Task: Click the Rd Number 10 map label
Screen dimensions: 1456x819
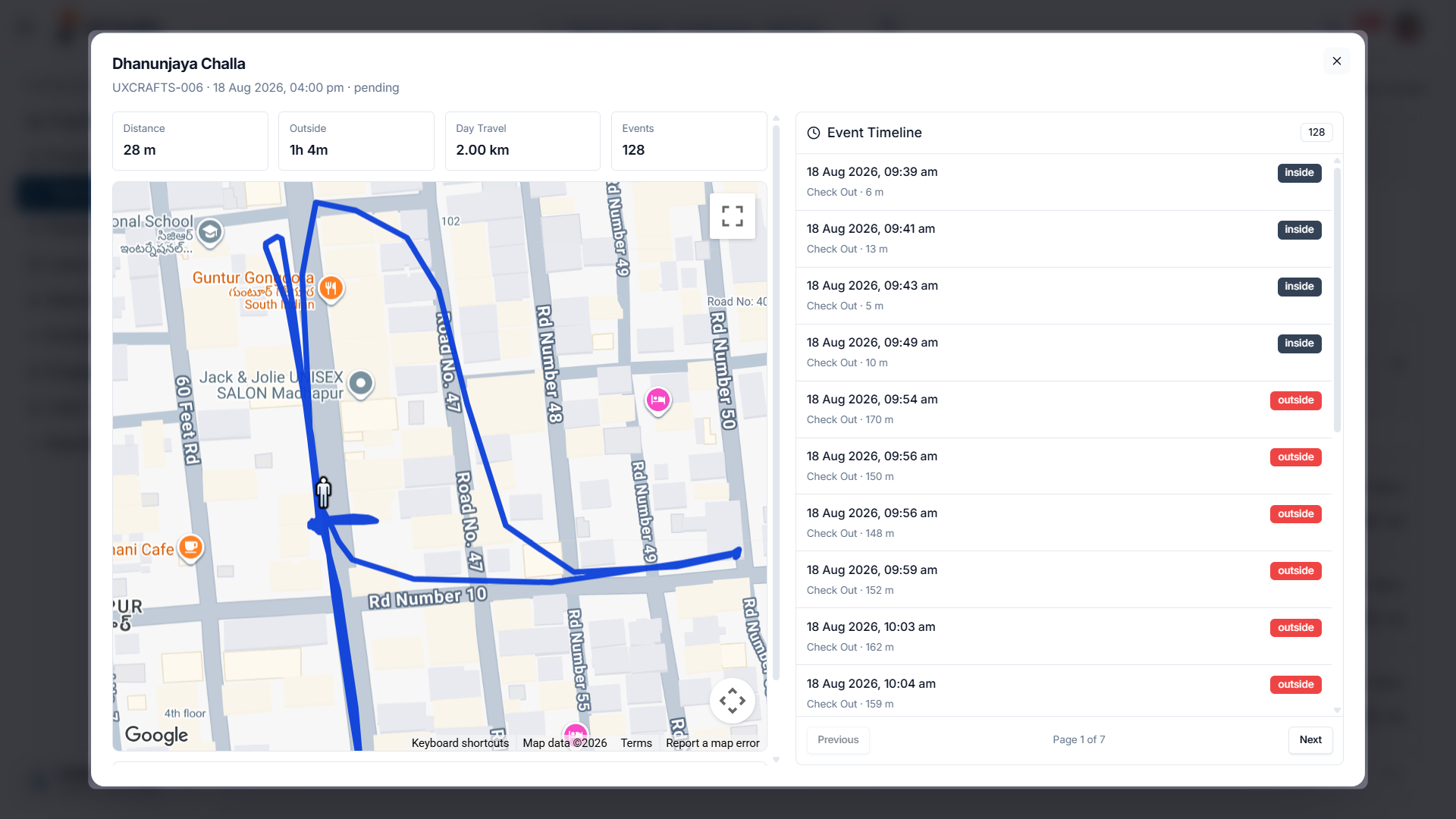Action: coord(428,598)
